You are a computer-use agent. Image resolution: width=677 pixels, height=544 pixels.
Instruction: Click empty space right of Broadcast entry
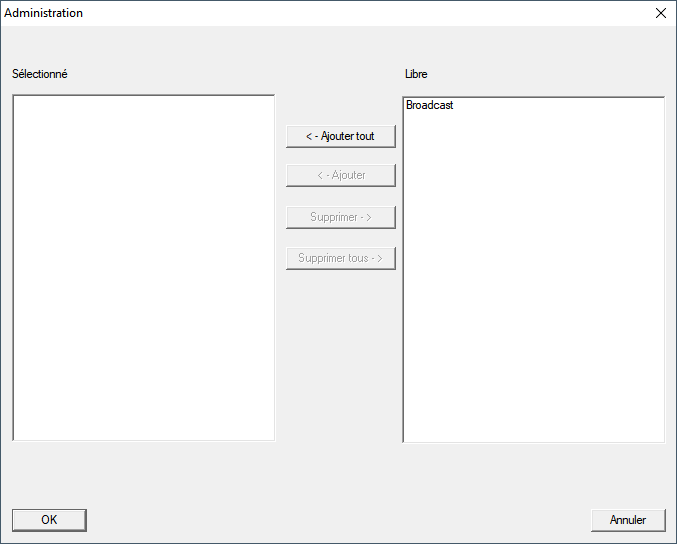coord(560,105)
